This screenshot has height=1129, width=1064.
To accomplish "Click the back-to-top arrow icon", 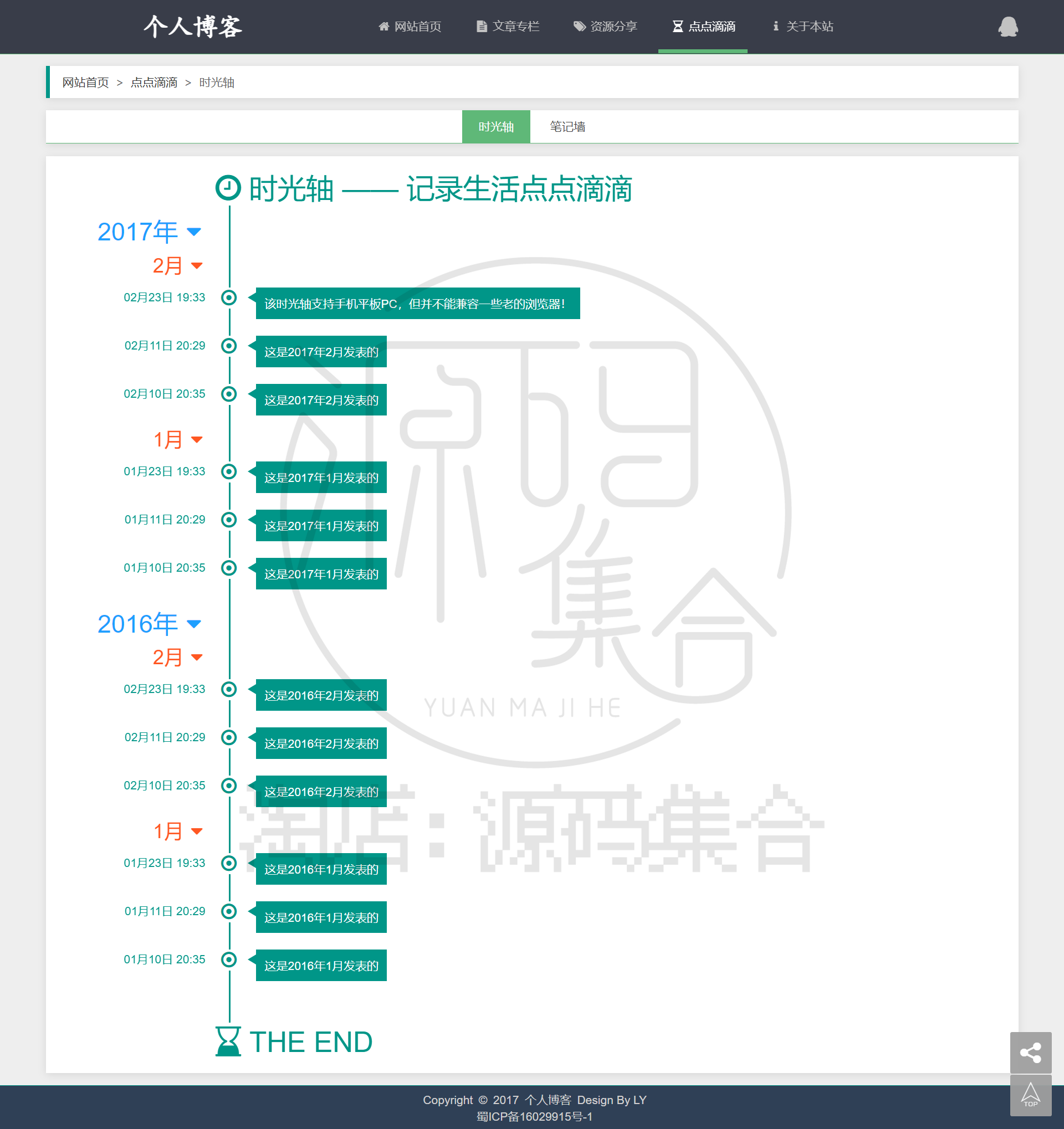I will (1031, 1095).
